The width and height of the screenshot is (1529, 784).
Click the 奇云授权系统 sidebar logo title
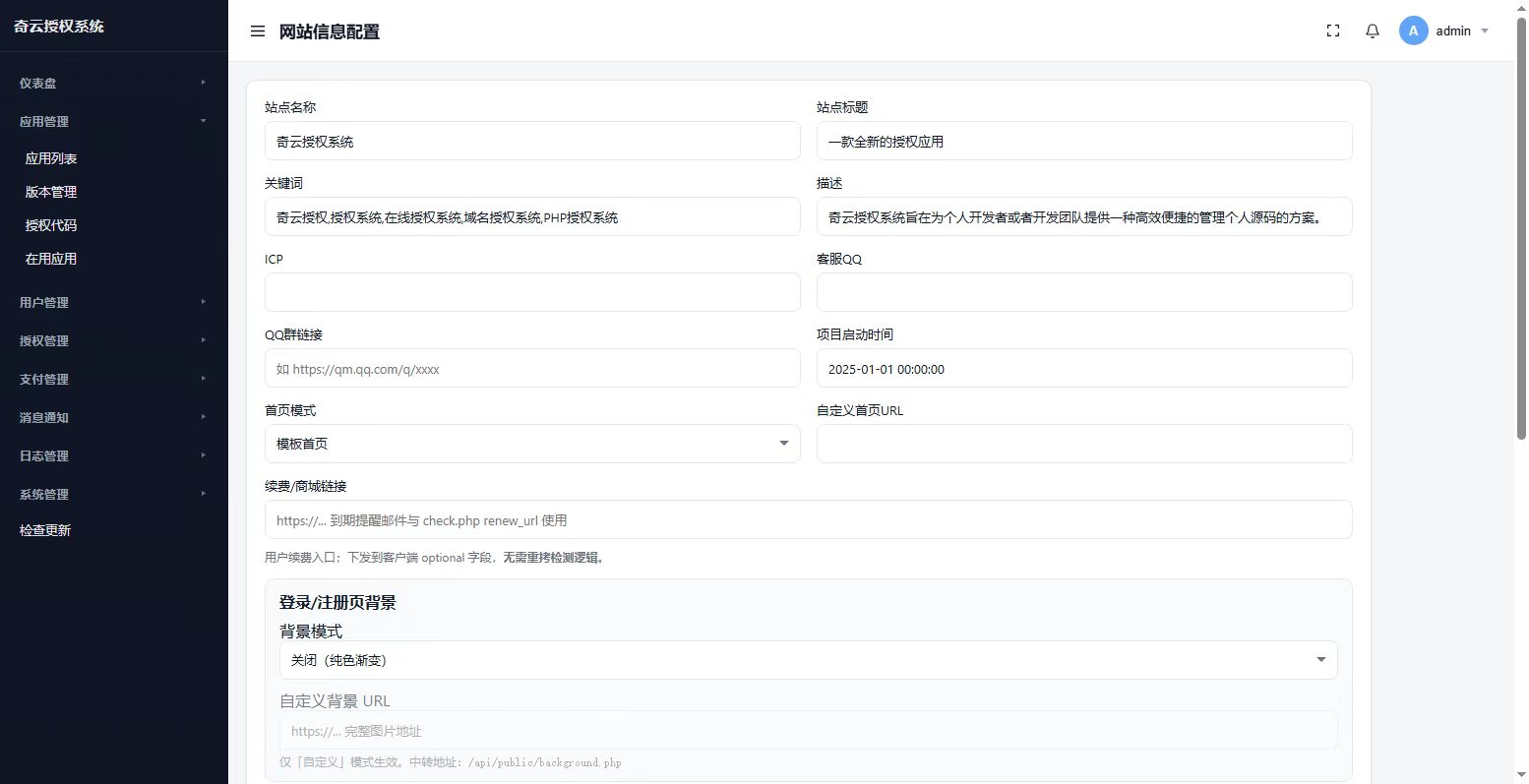tap(59, 27)
